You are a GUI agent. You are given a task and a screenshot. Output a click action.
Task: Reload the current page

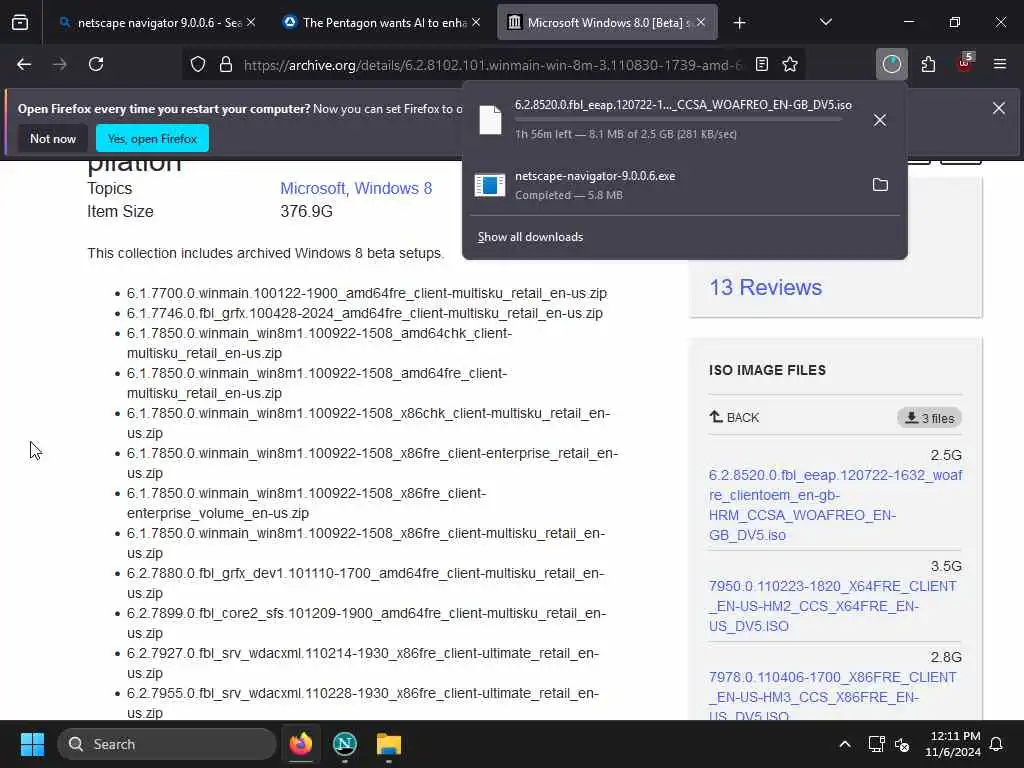point(96,64)
